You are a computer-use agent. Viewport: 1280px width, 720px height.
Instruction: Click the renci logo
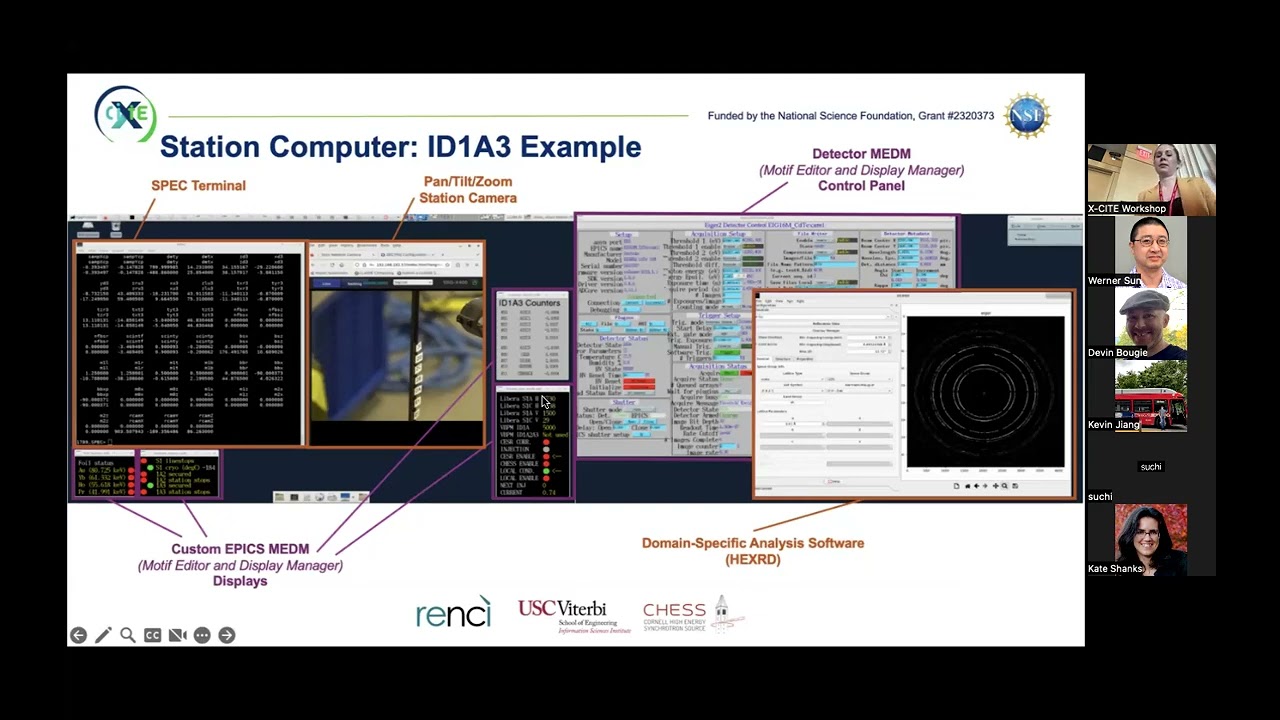click(x=454, y=613)
